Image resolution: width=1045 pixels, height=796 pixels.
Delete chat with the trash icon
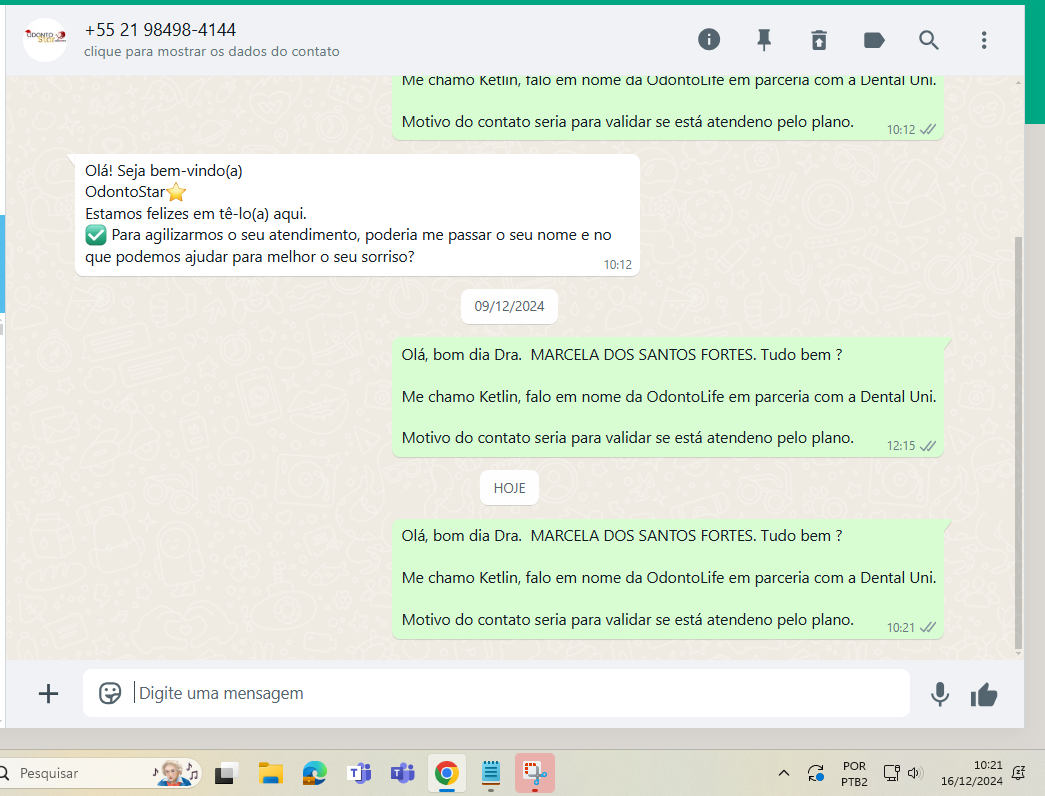pyautogui.click(x=818, y=41)
